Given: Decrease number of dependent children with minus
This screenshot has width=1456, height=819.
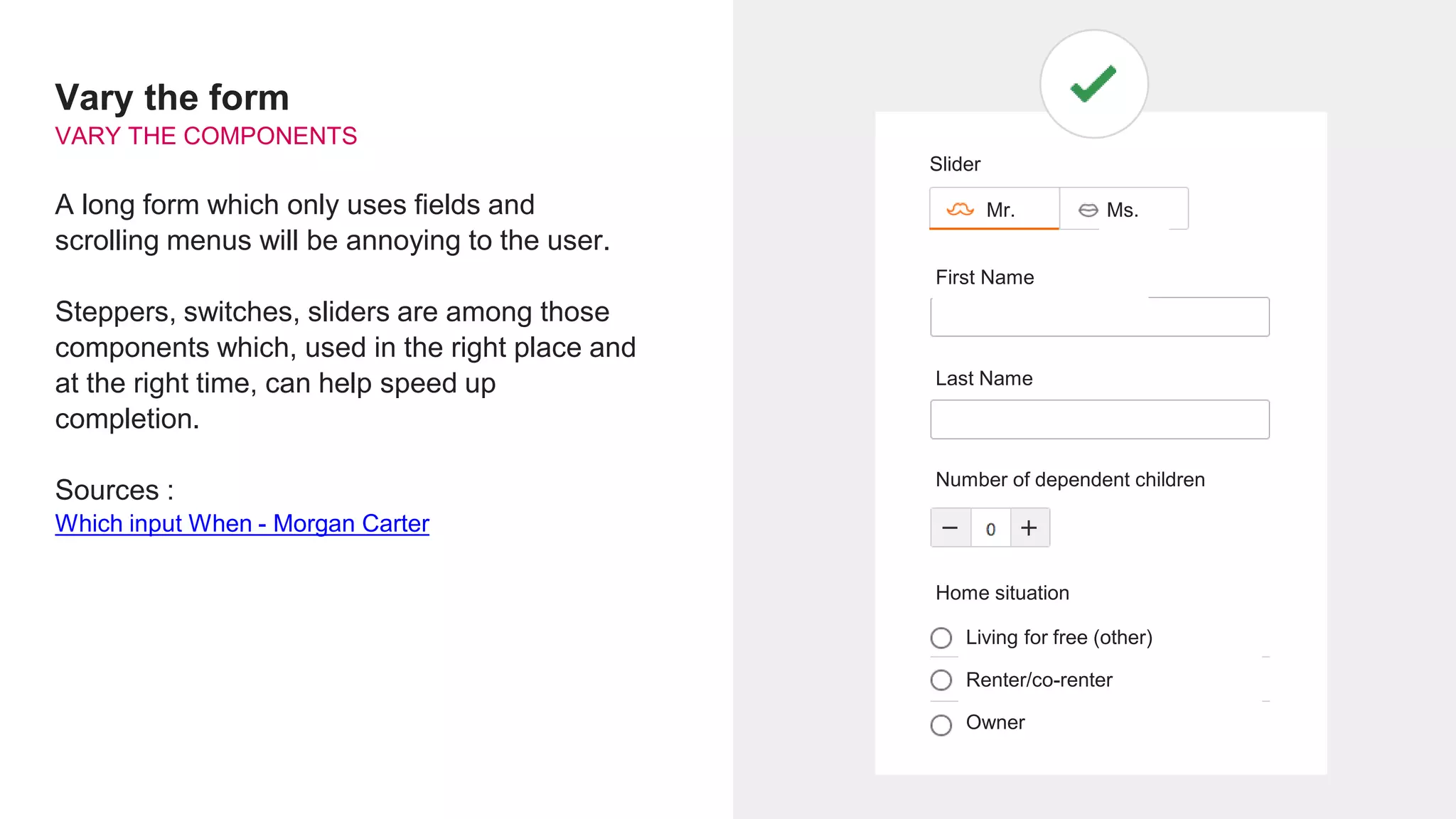Looking at the screenshot, I should 951,528.
